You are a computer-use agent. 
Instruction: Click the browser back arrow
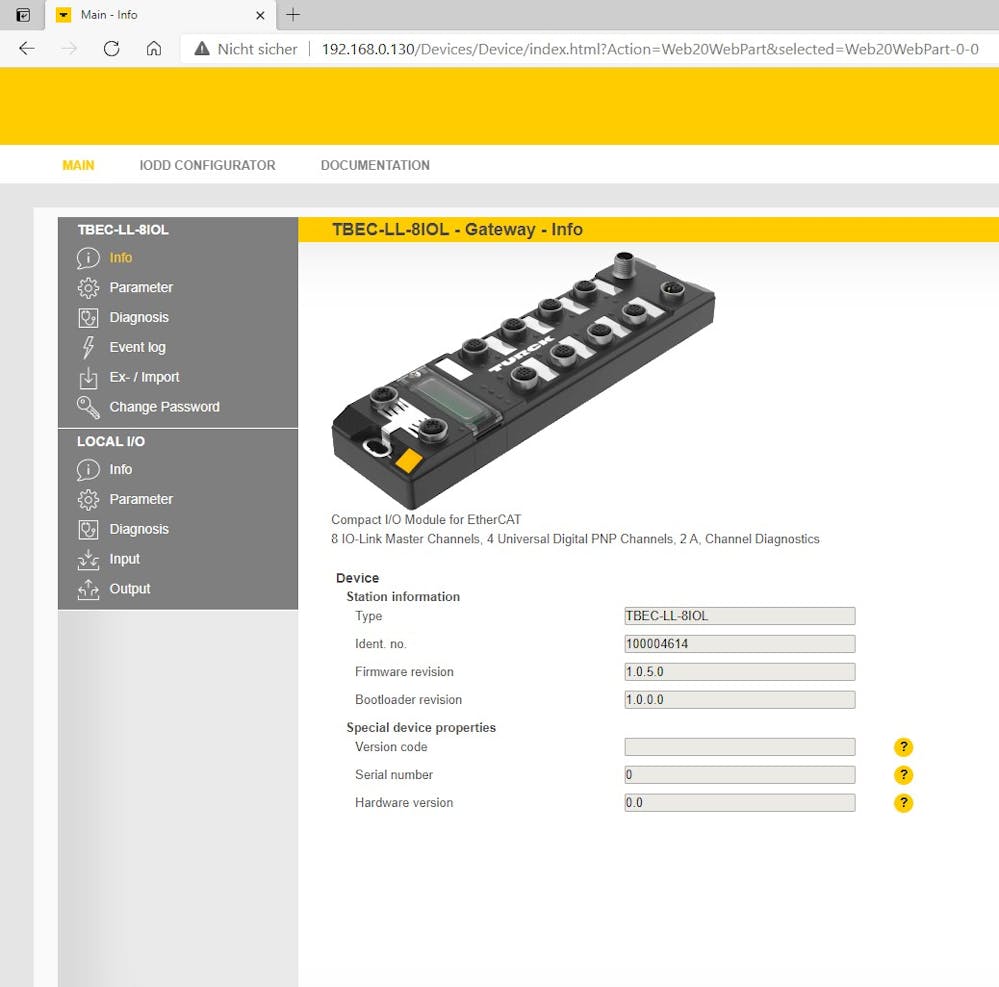point(27,48)
